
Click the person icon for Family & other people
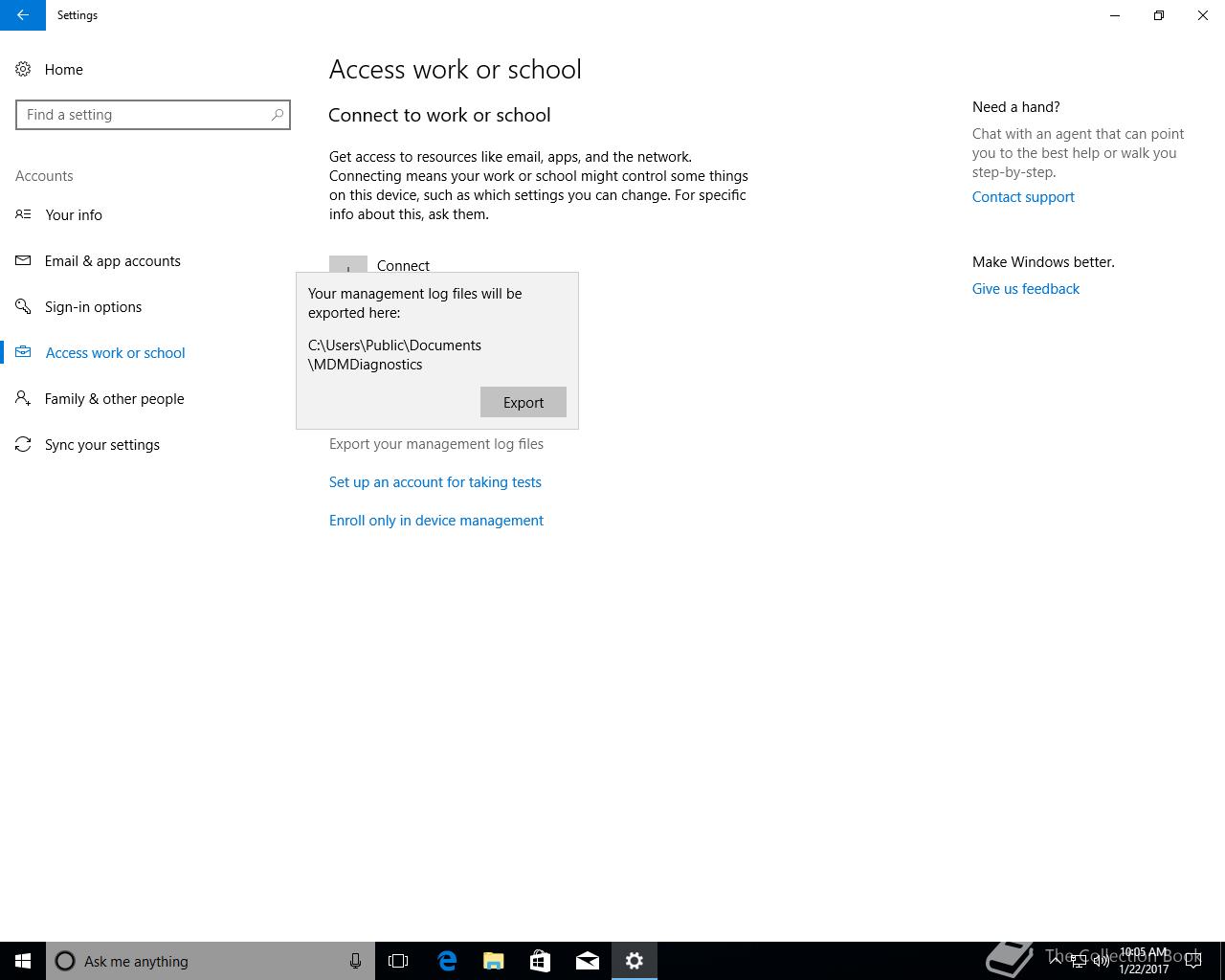point(23,398)
